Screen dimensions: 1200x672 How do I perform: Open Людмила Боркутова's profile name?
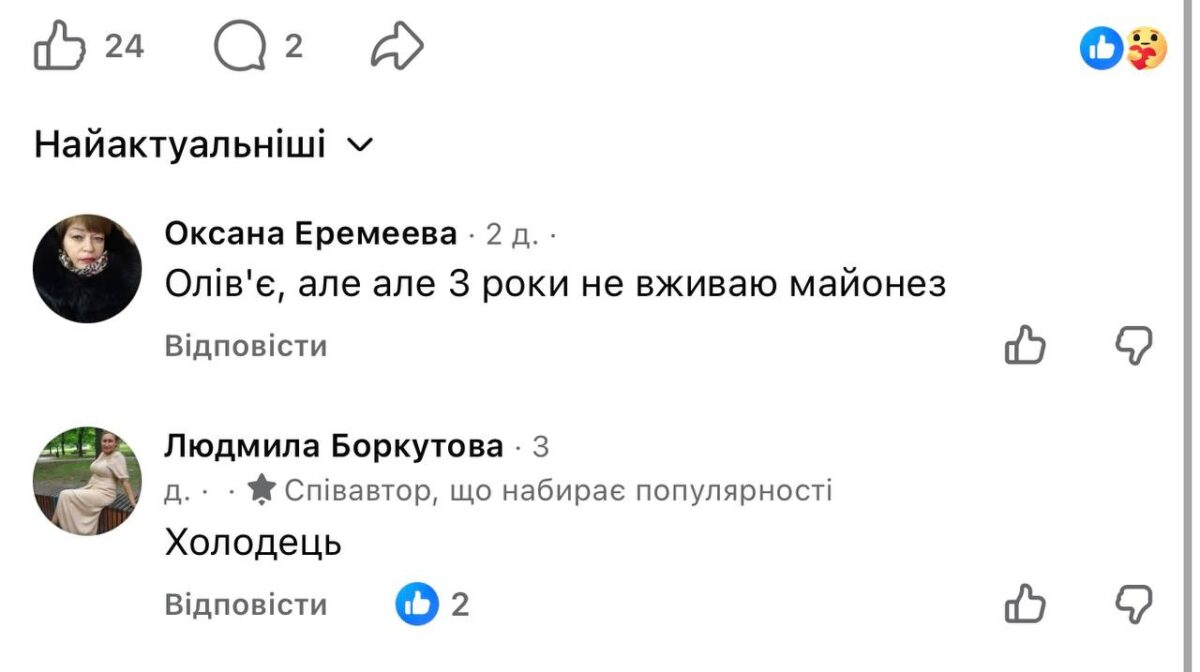tap(334, 446)
